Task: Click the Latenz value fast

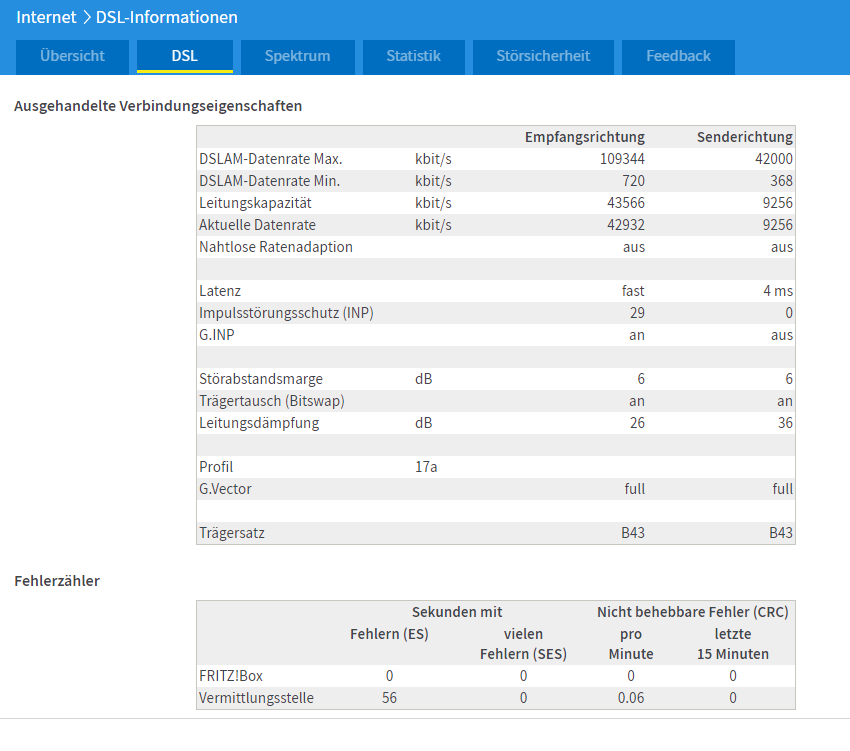Action: click(x=633, y=291)
